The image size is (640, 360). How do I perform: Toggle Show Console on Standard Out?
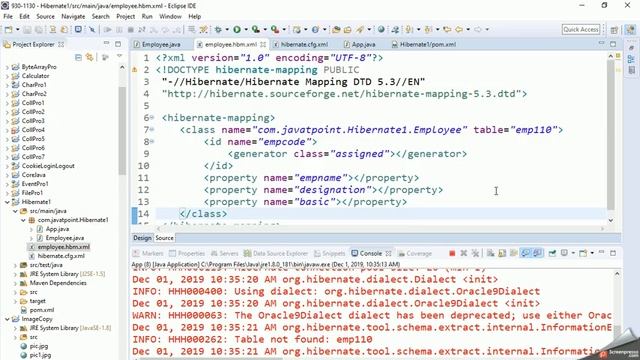[526, 253]
